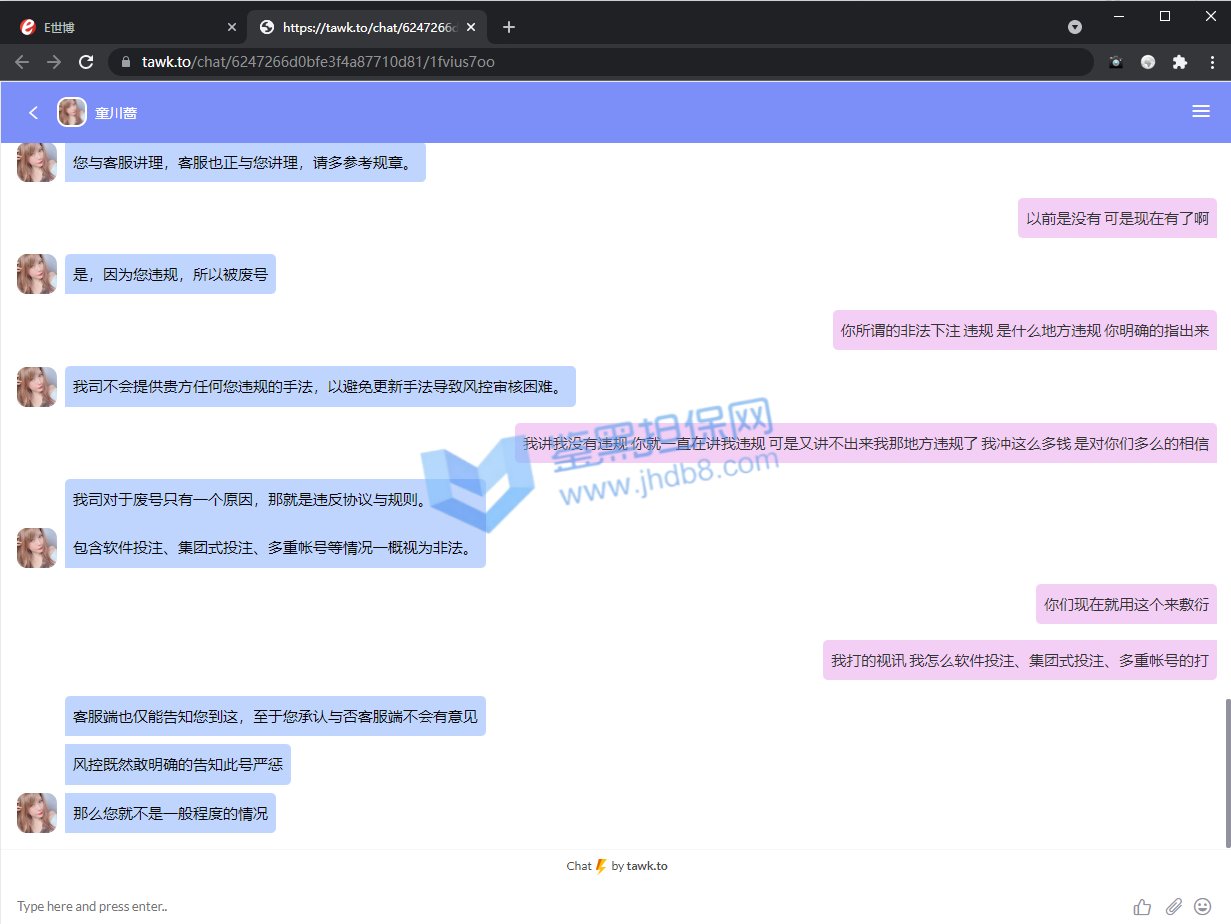Click the camera extension icon in toolbar
The height and width of the screenshot is (924, 1231).
click(1116, 62)
